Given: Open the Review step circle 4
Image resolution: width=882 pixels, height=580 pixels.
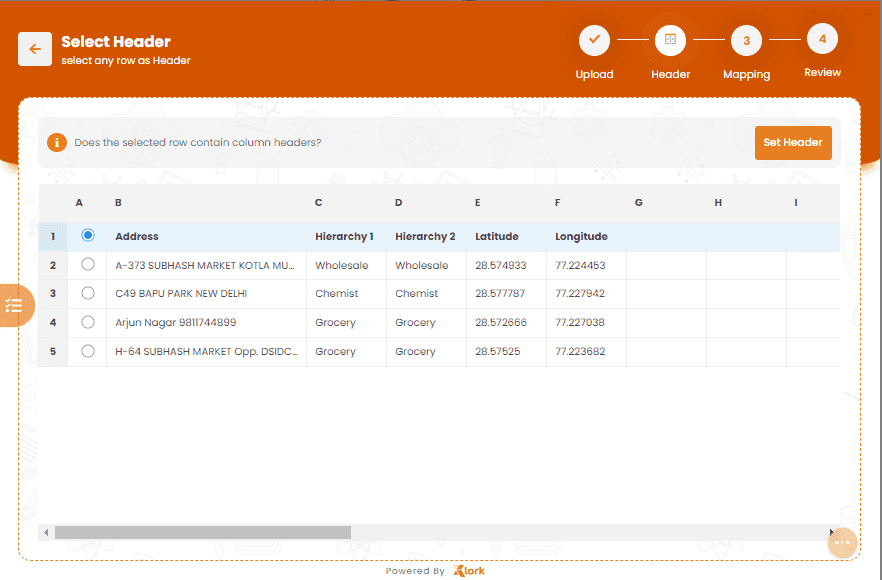Looking at the screenshot, I should pos(822,40).
